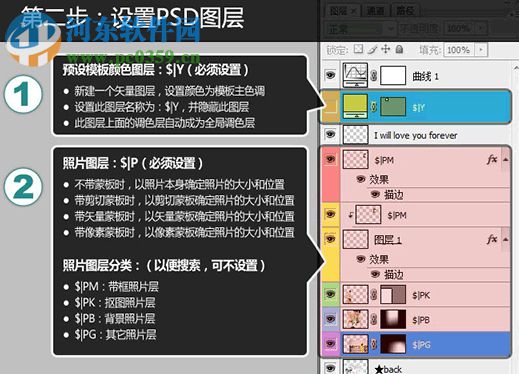Select the $|PB layer name

(x=421, y=320)
